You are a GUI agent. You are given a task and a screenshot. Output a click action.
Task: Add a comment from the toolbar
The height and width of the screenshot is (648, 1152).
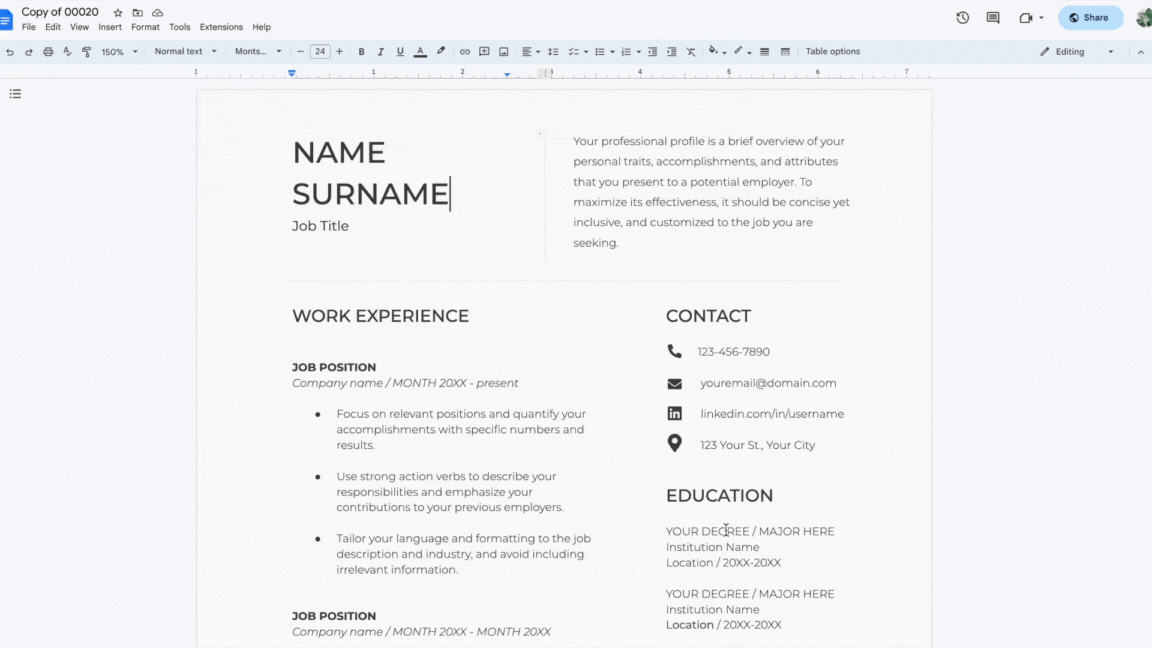pos(484,51)
